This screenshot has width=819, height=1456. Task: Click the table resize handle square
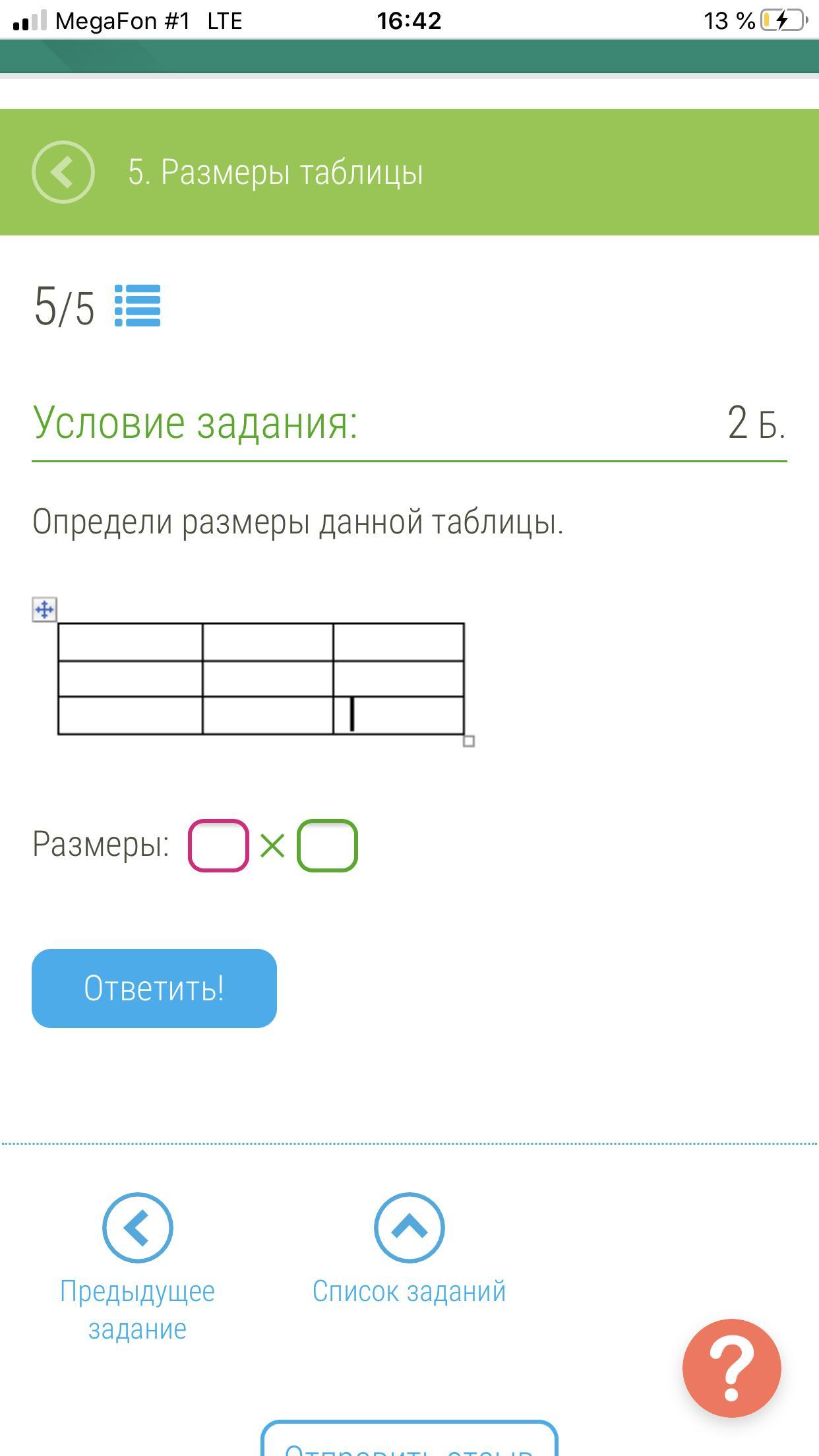[x=469, y=741]
